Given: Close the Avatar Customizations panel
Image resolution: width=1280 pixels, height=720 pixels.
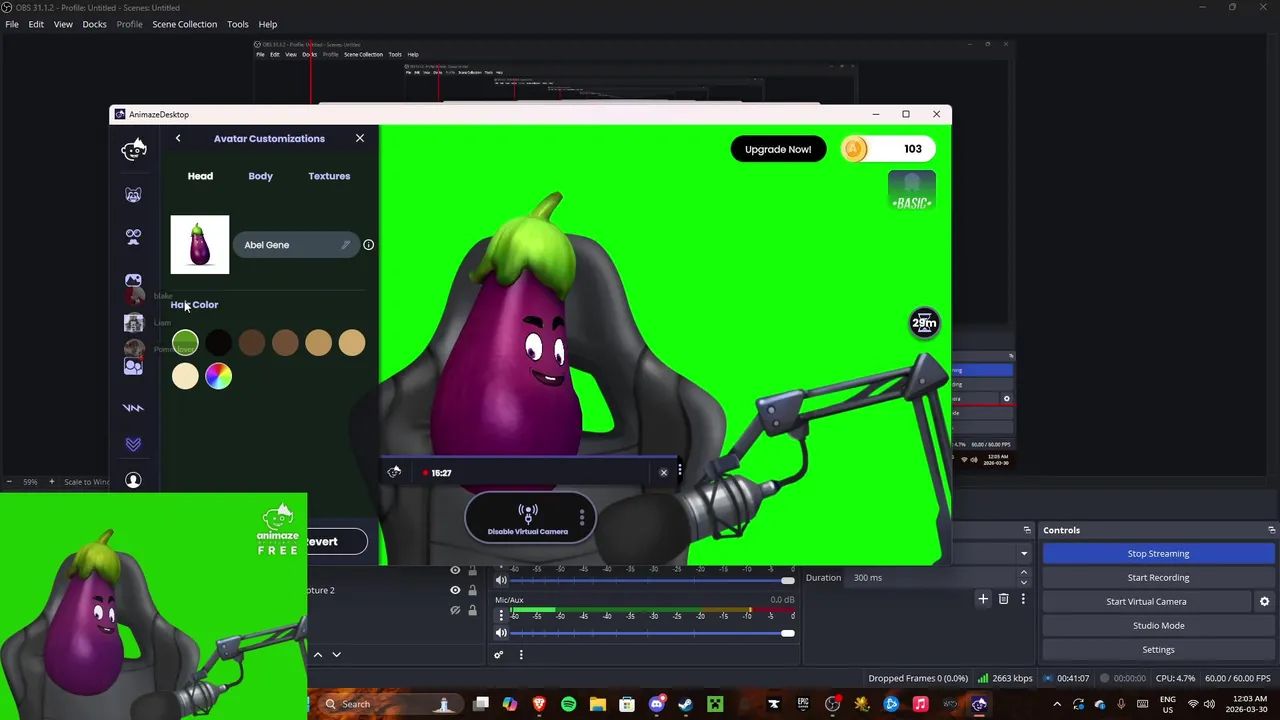Looking at the screenshot, I should 360,138.
